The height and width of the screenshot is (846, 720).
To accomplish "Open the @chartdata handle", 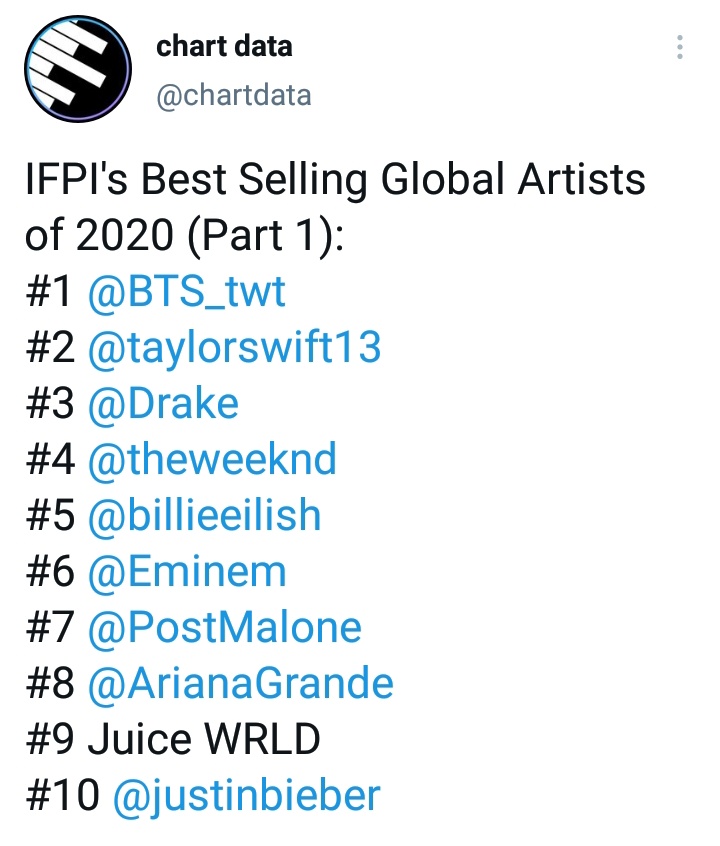I will (233, 96).
